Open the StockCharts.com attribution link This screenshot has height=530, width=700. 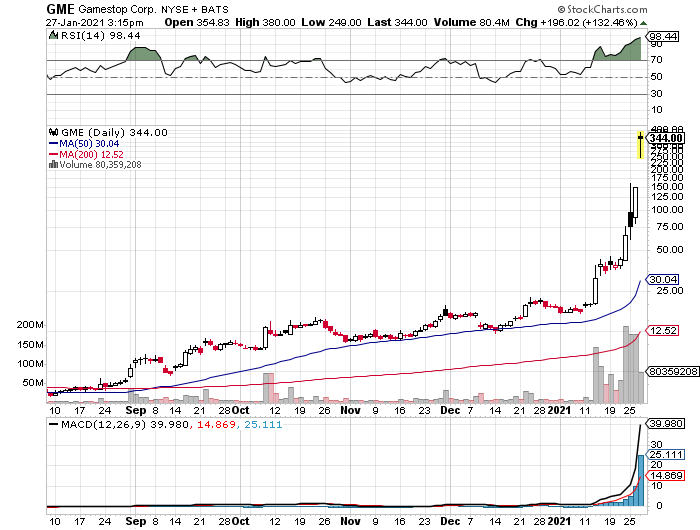(x=602, y=9)
